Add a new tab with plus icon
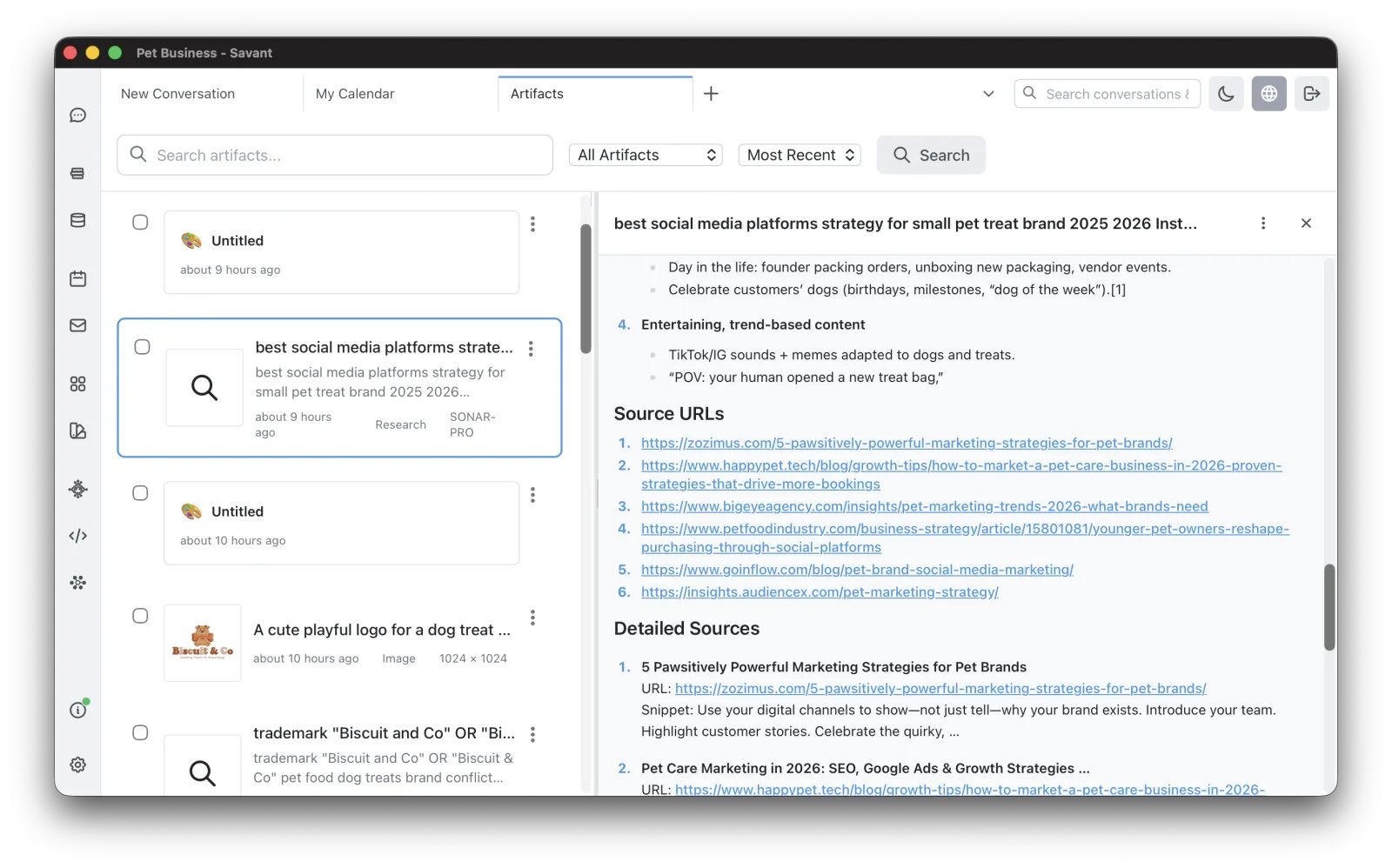 [711, 94]
